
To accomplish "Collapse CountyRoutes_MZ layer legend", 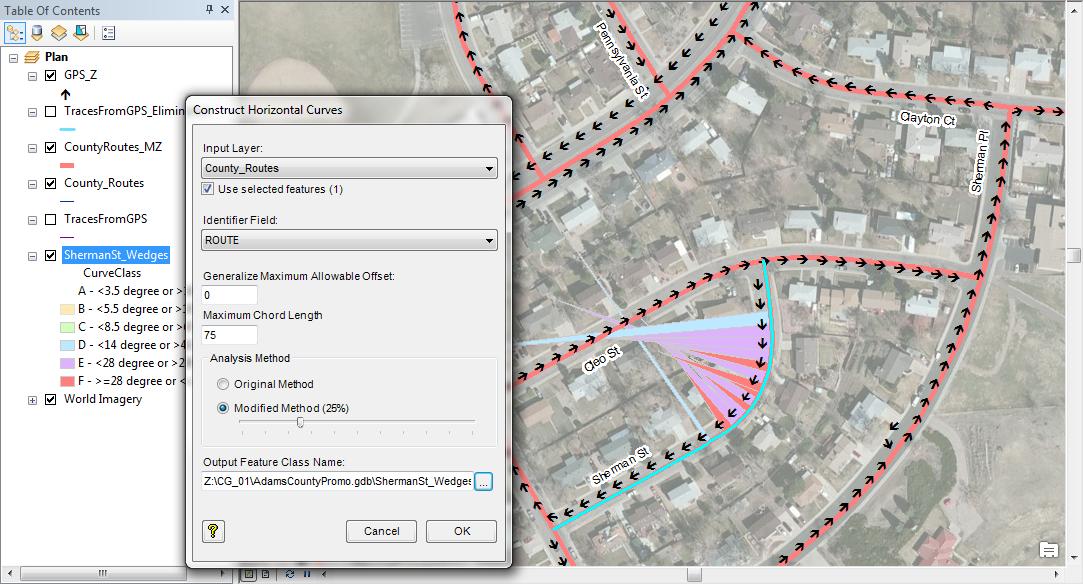I will pos(32,148).
